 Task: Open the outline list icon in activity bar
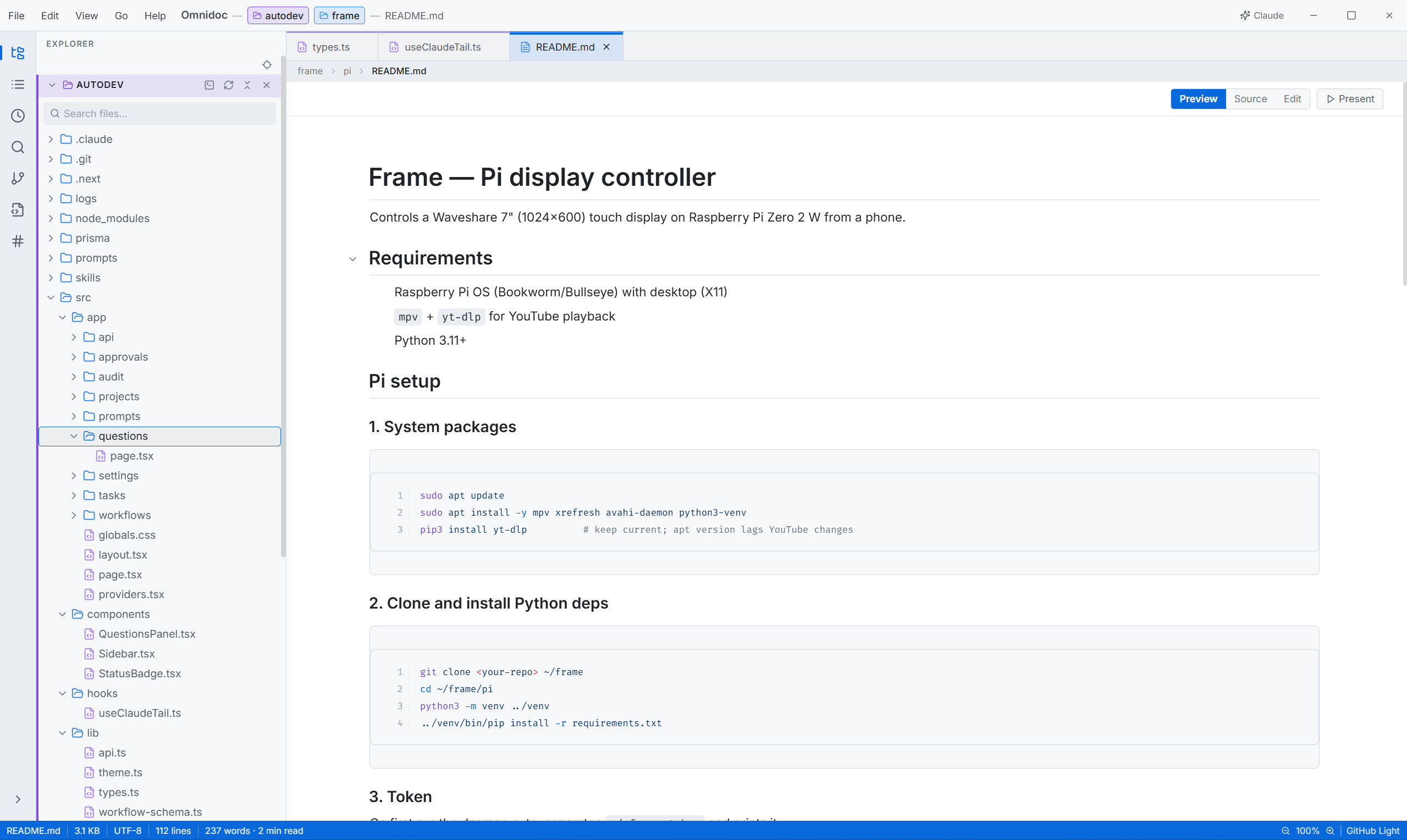[18, 84]
